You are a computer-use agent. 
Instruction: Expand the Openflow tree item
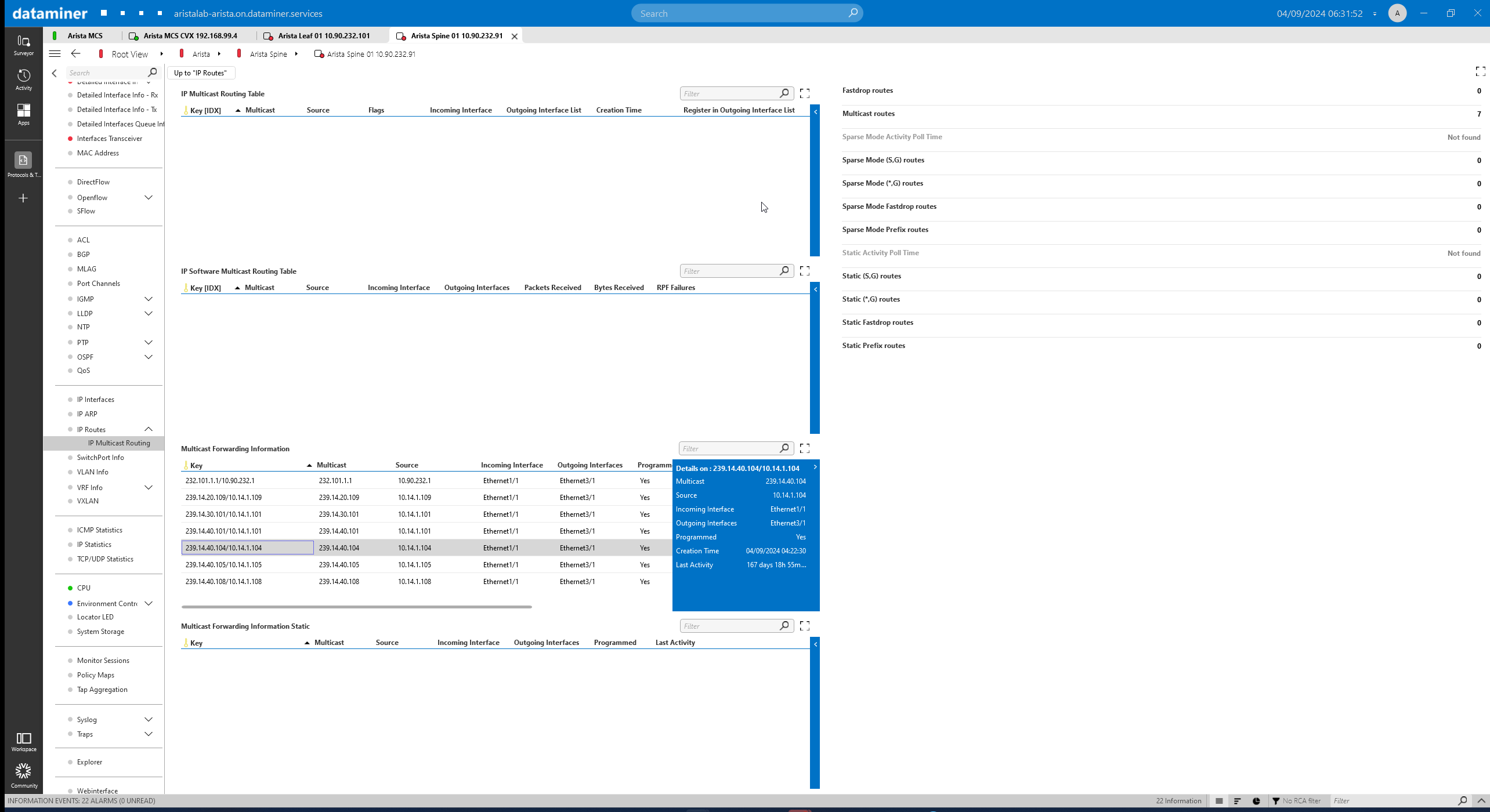tap(149, 198)
